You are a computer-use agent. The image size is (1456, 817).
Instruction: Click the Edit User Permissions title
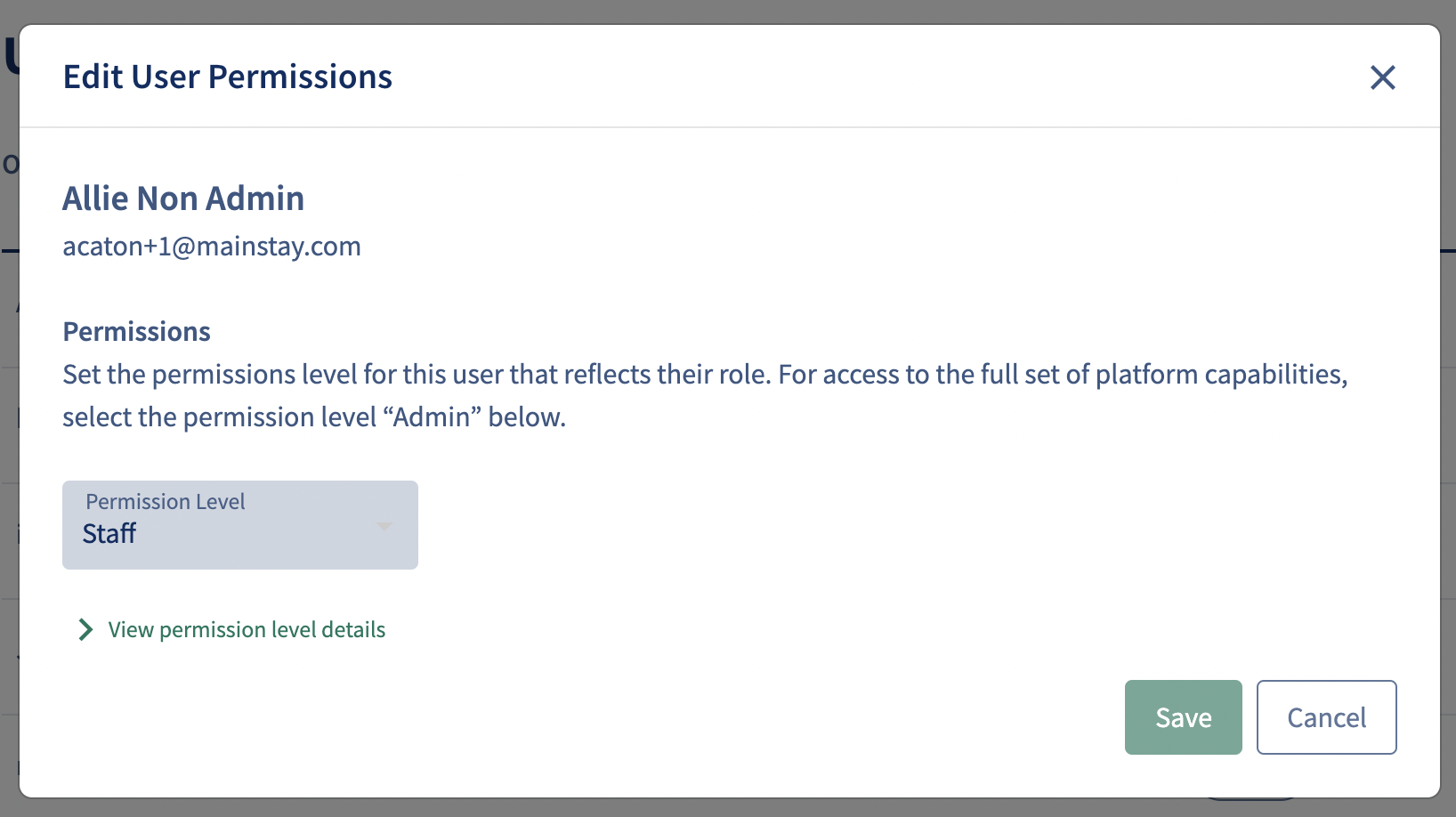228,77
